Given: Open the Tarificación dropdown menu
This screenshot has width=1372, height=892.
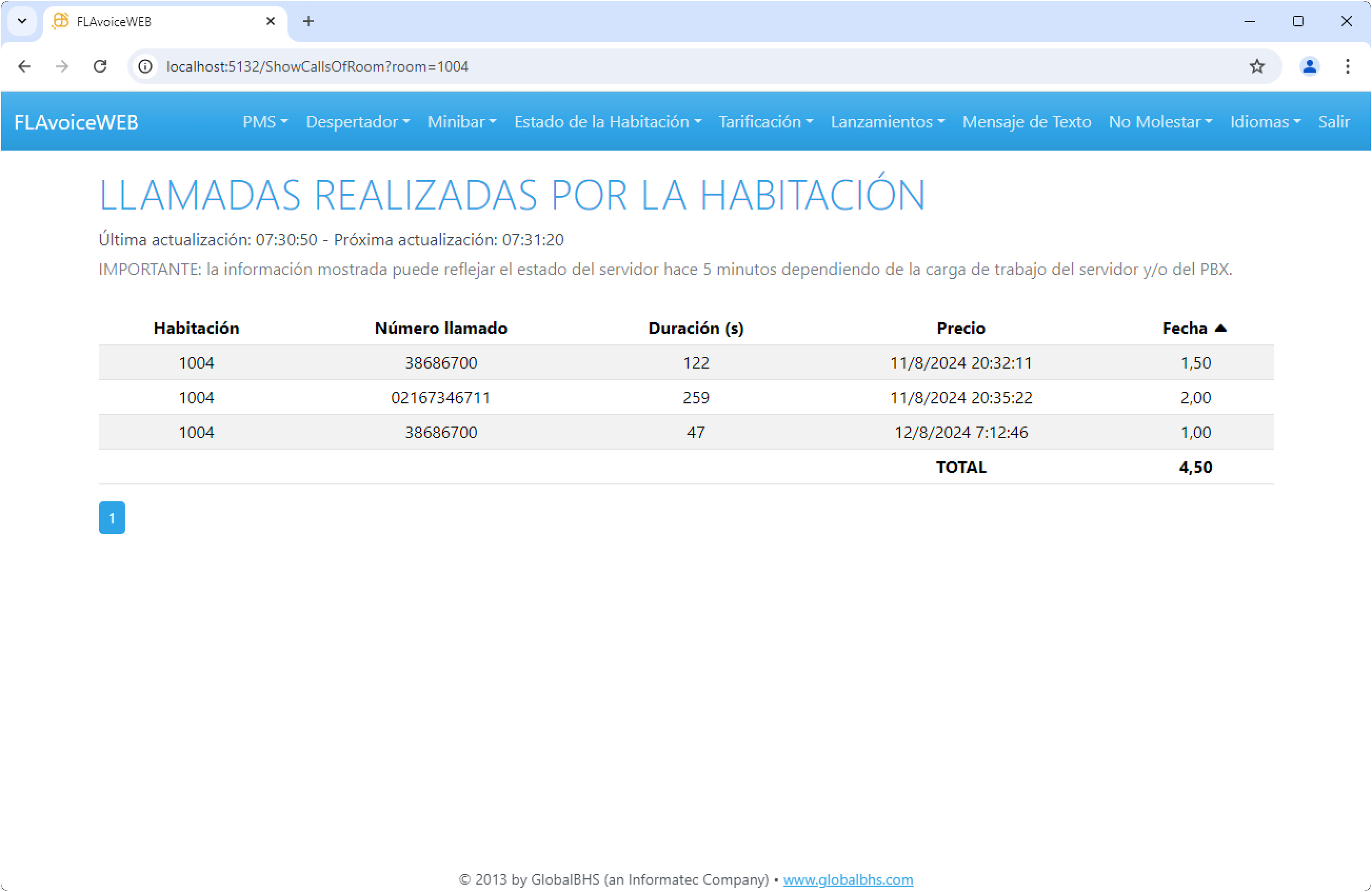Looking at the screenshot, I should 765,122.
